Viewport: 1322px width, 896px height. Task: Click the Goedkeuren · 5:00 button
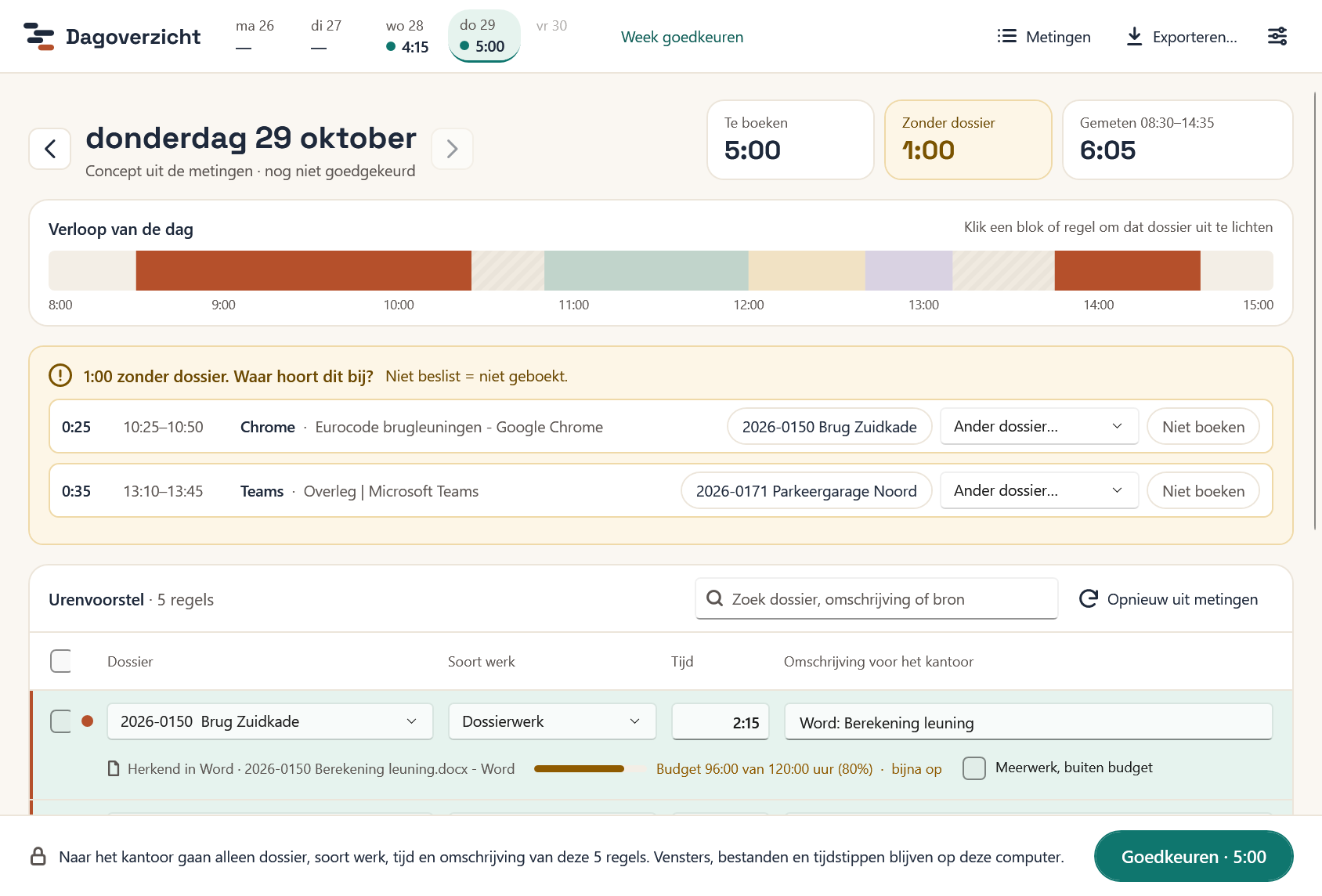[x=1194, y=856]
